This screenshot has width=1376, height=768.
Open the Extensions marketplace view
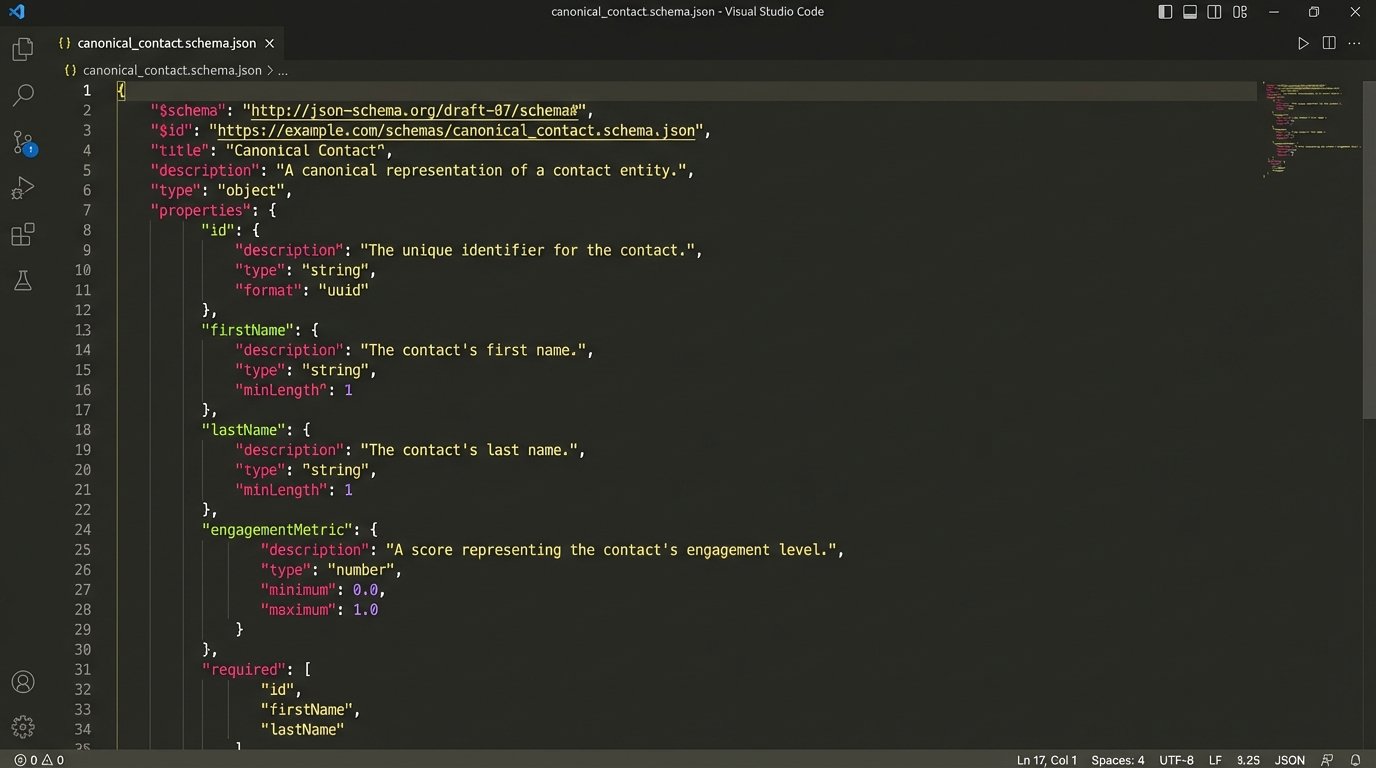tap(22, 235)
